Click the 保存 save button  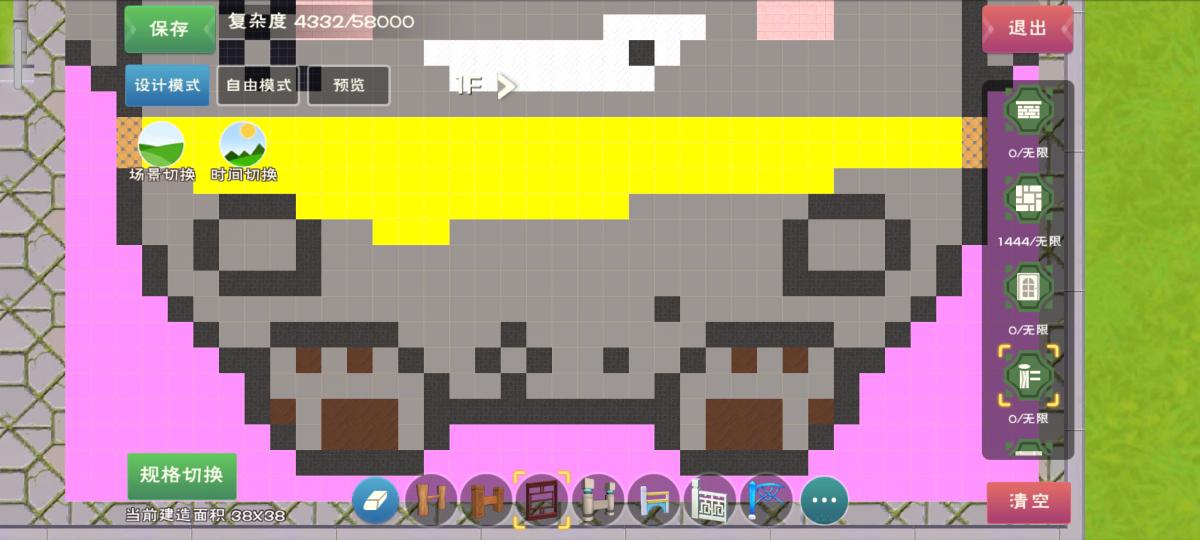click(x=170, y=29)
